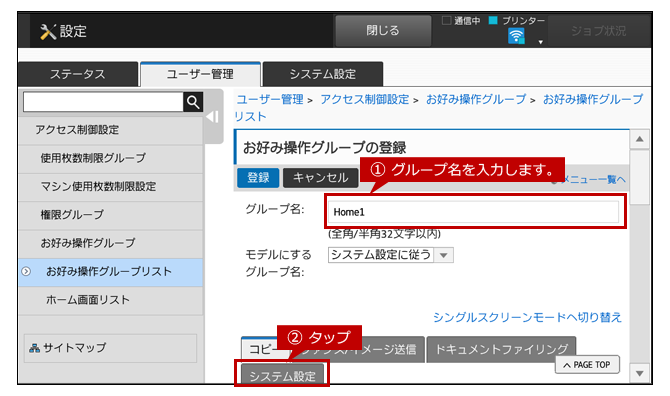Click the メニュー一覧へ link

point(593,180)
